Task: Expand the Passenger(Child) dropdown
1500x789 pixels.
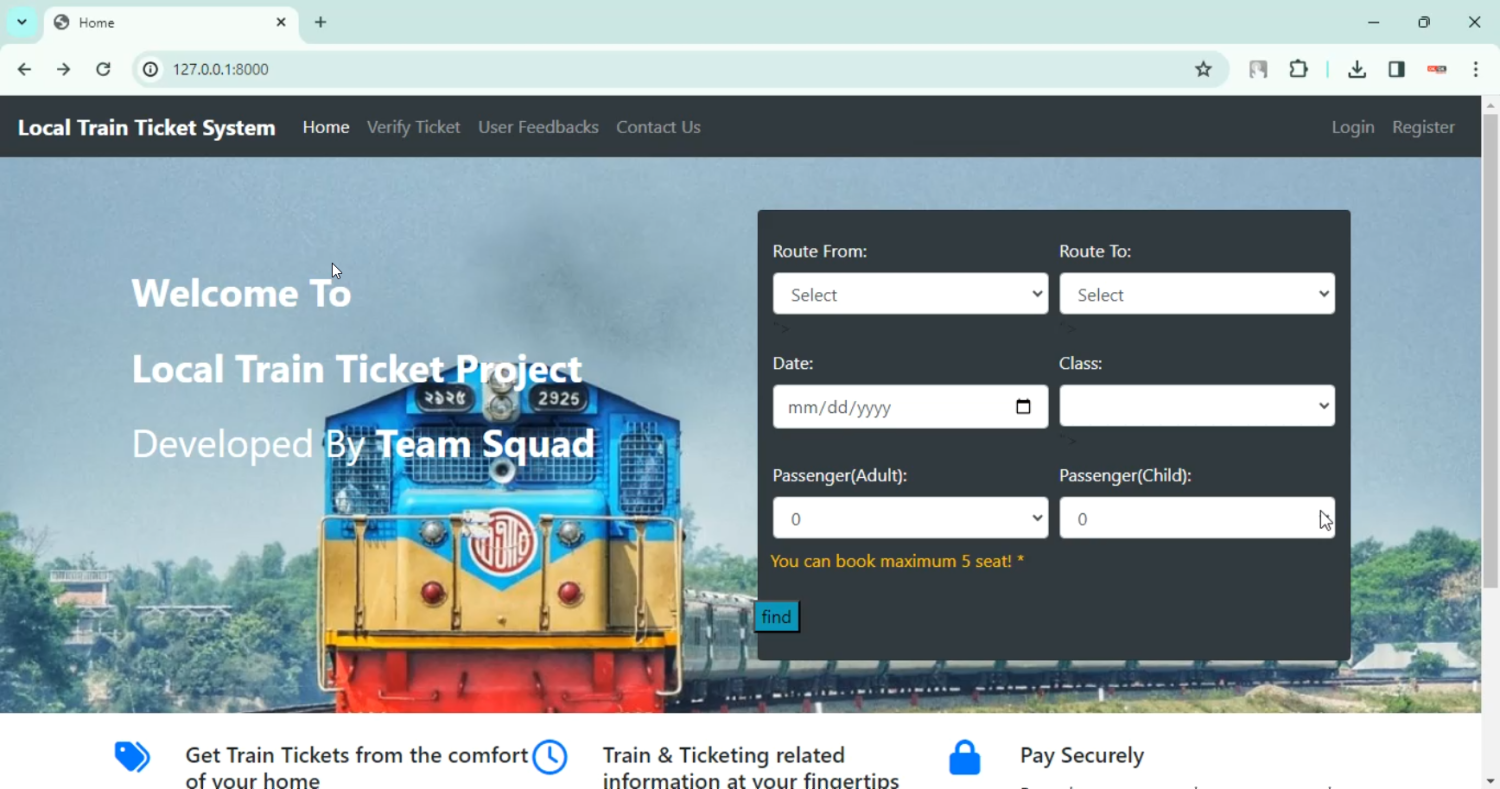Action: tap(1197, 518)
